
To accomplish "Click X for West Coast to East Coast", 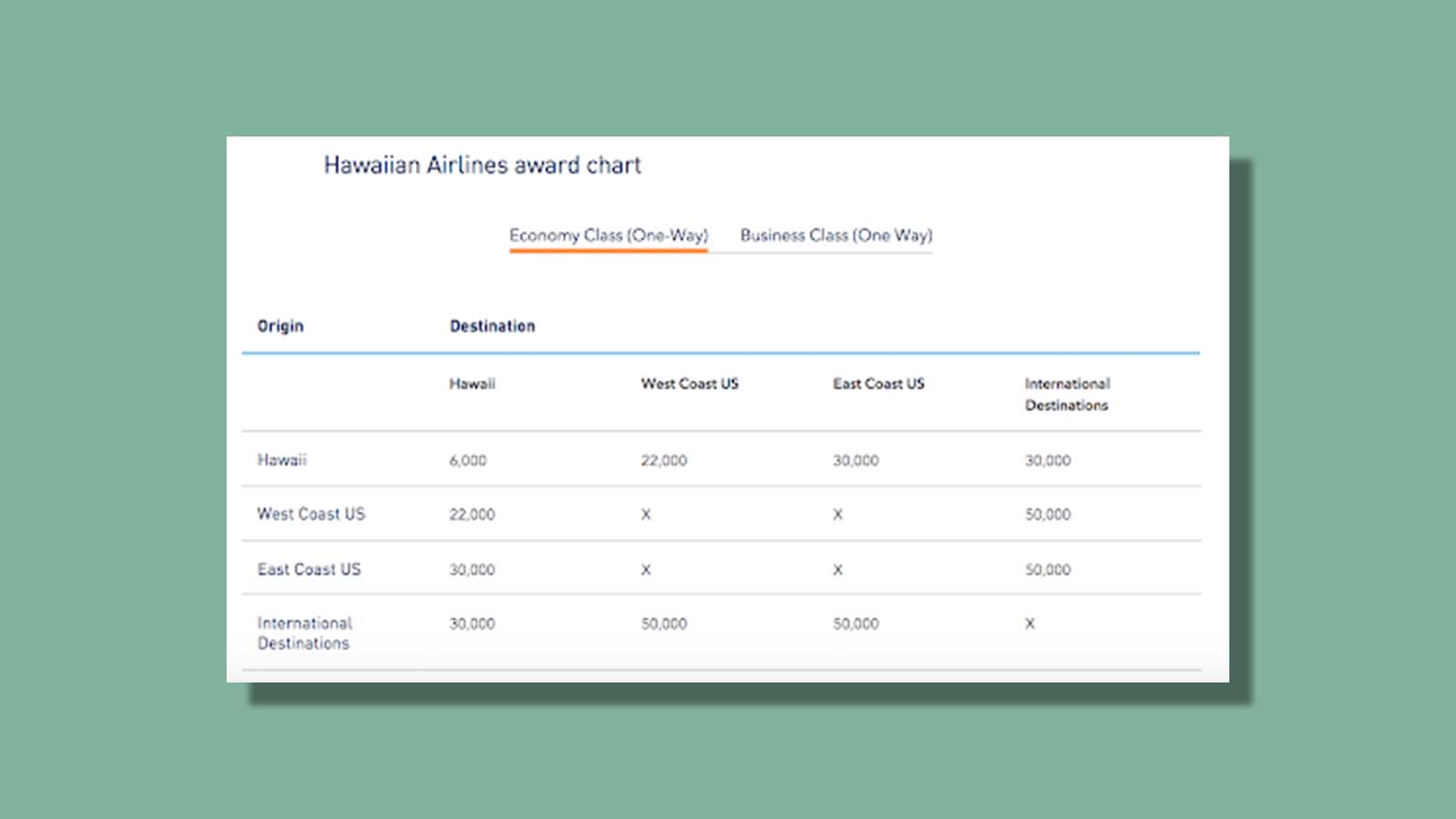I will [x=838, y=514].
